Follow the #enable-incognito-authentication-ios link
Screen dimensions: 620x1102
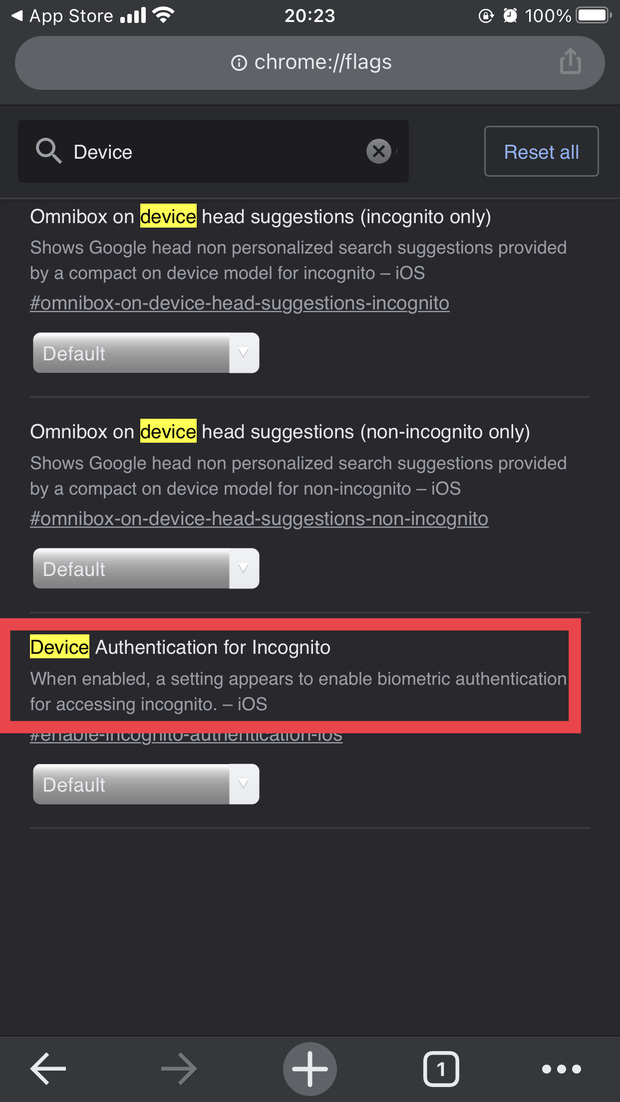pyautogui.click(x=186, y=737)
